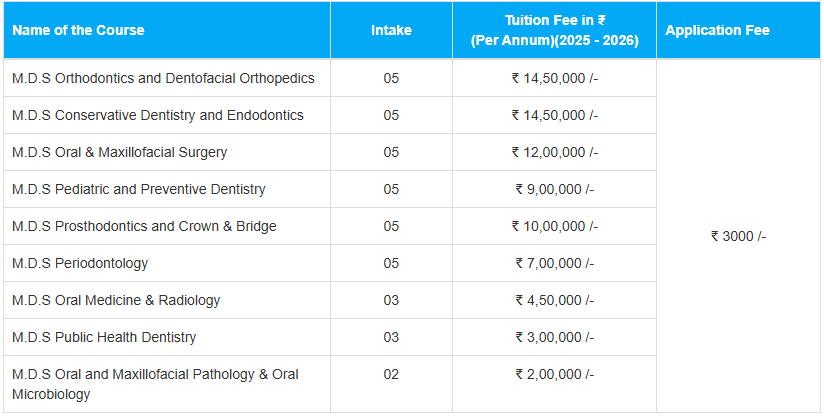824x416 pixels.
Task: Click M.D.S Pediatric and Preventive Dentistry
Action: point(139,189)
